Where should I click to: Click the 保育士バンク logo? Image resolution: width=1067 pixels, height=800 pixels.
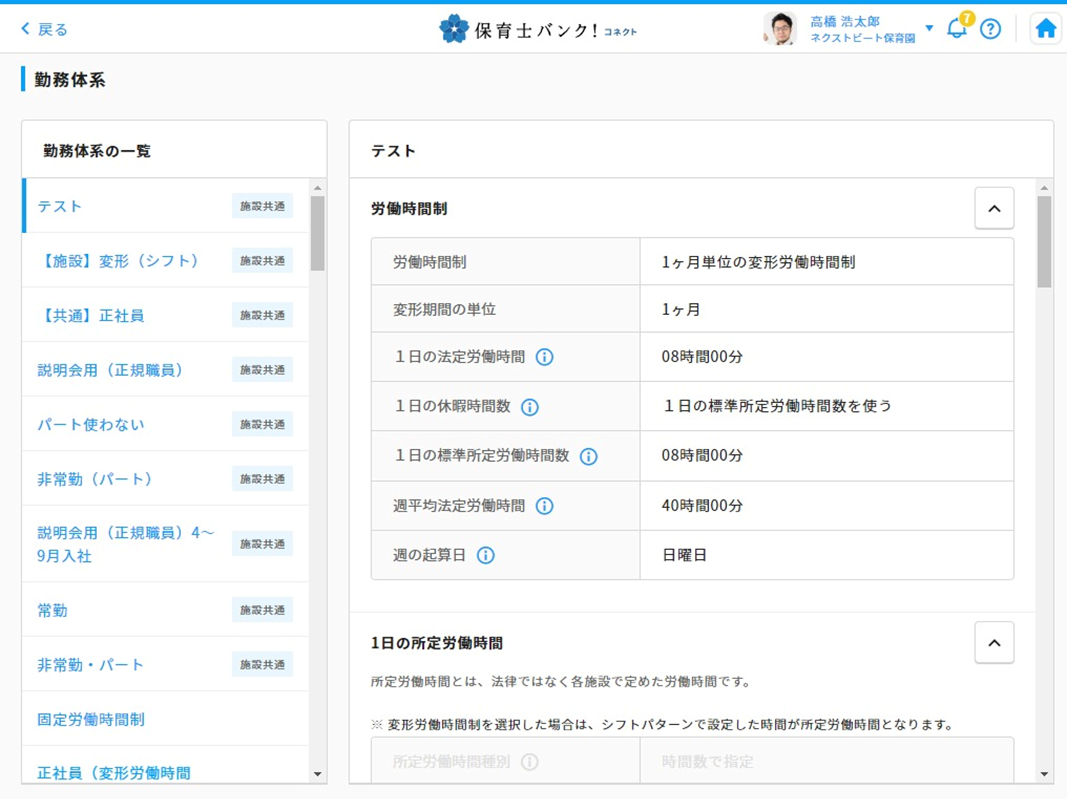tap(537, 29)
